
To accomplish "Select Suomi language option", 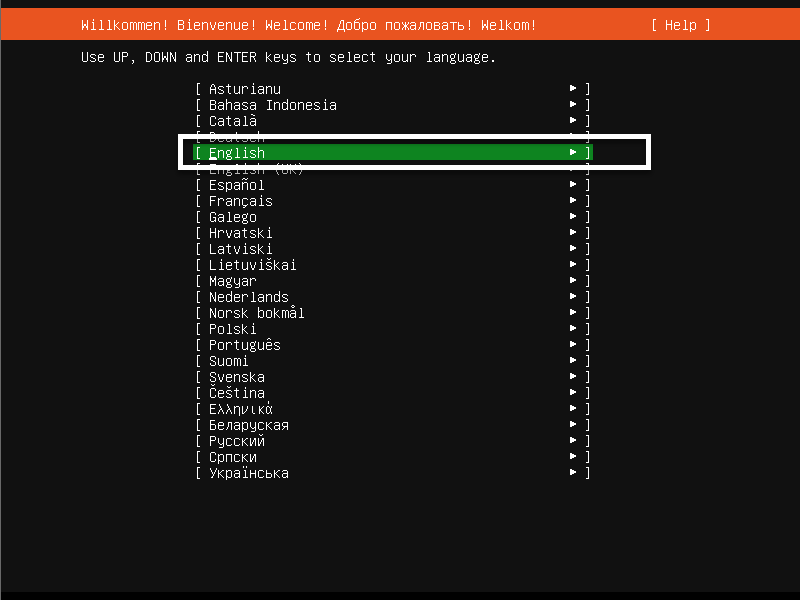I will click(392, 361).
